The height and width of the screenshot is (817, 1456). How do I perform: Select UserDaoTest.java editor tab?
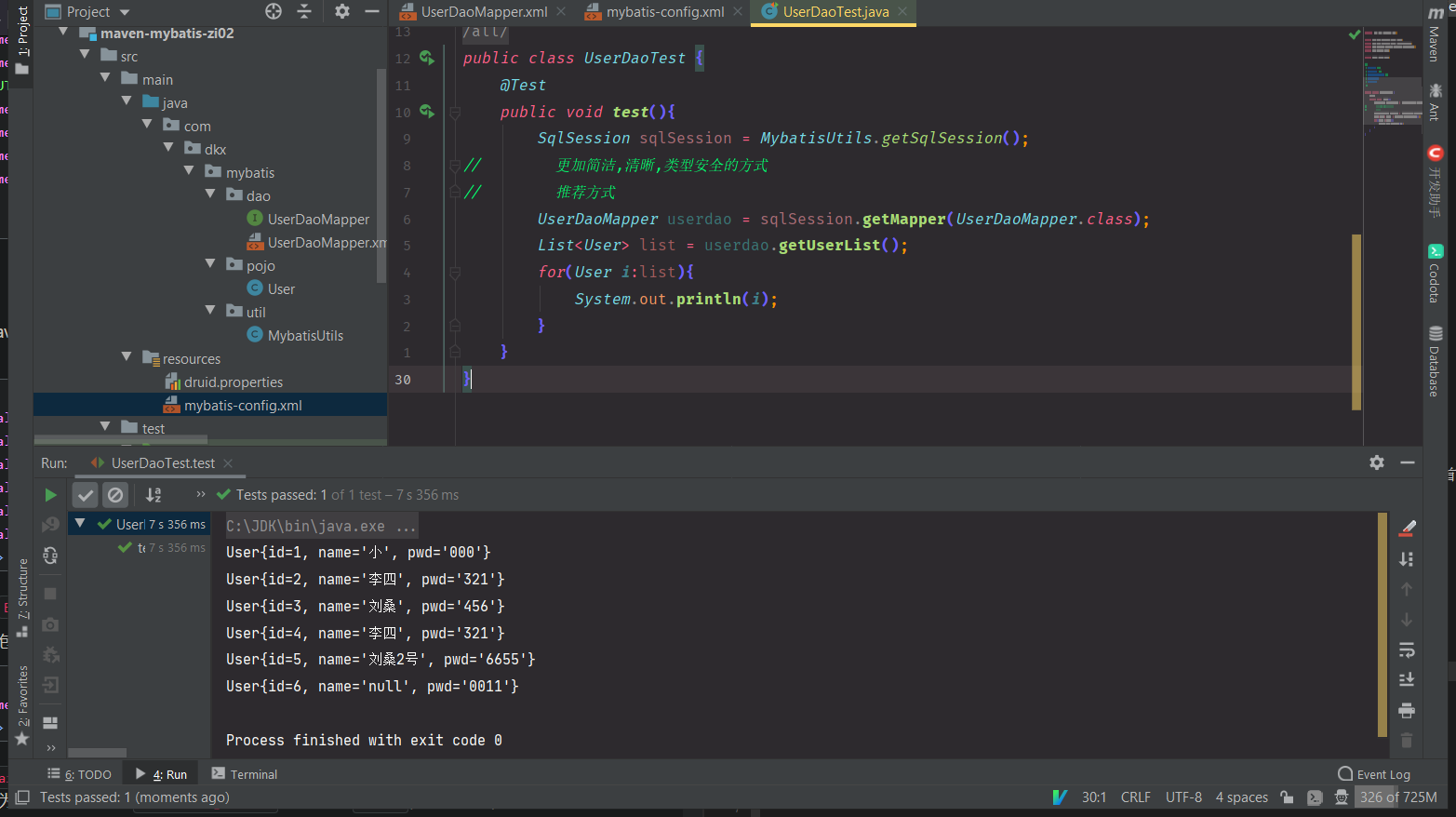pos(835,12)
